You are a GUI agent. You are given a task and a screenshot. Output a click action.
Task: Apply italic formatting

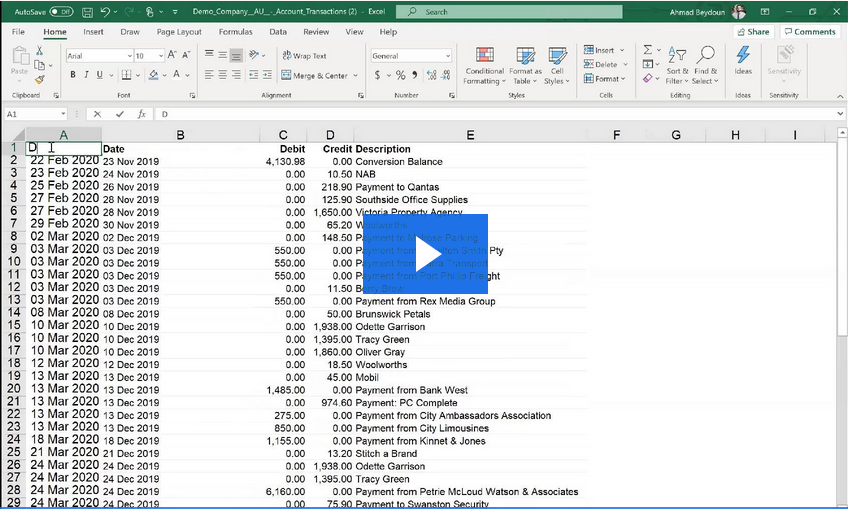coord(86,75)
